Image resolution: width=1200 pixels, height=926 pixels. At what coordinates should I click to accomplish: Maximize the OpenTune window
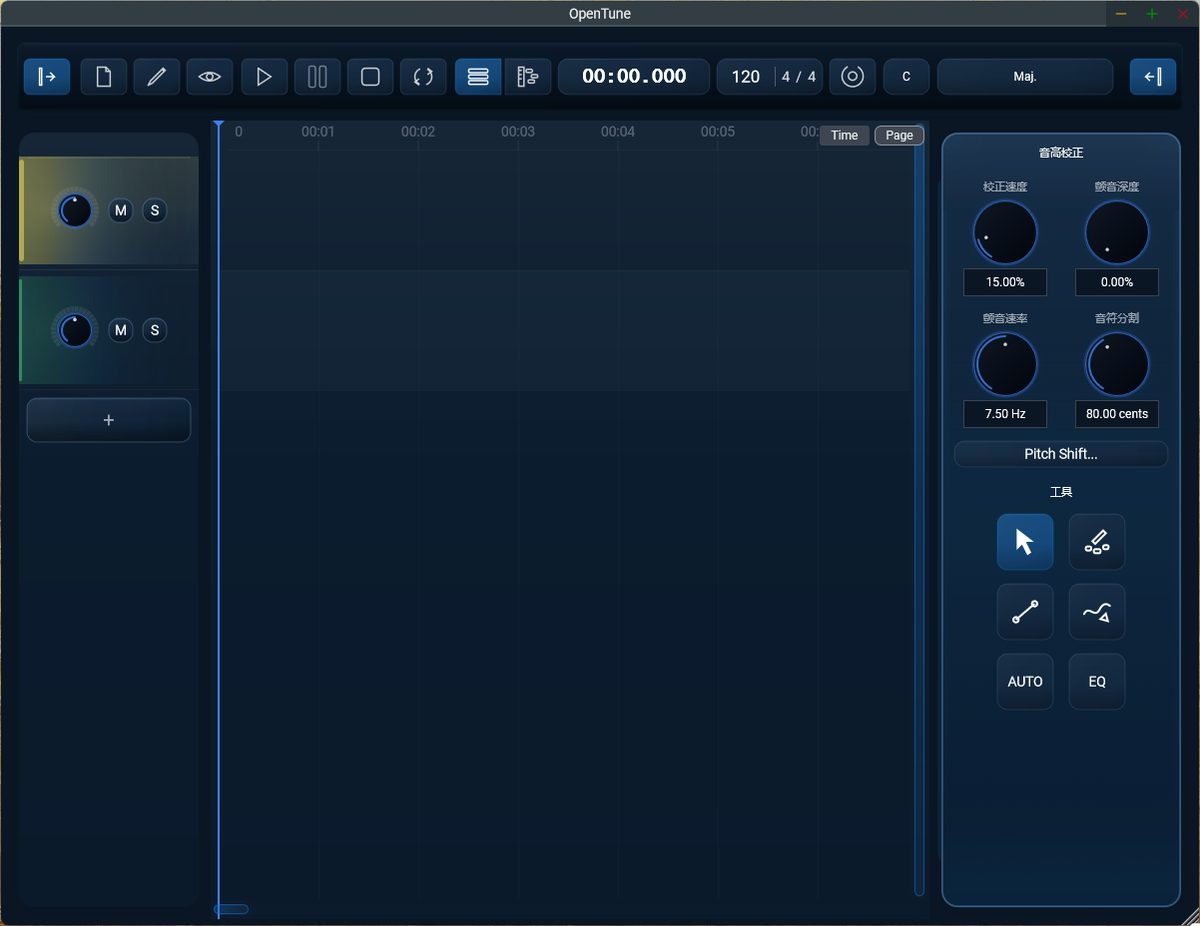(1152, 14)
